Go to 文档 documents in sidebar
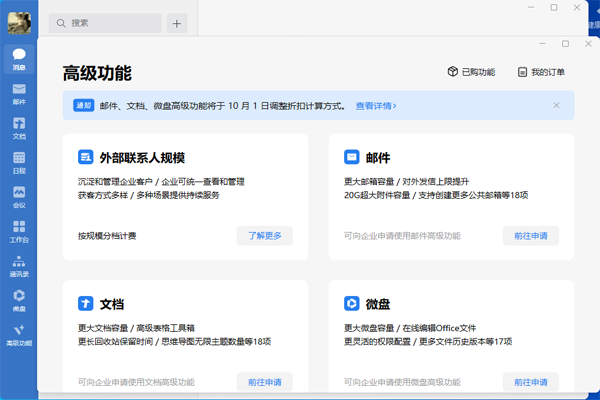The image size is (600, 400). tap(19, 128)
